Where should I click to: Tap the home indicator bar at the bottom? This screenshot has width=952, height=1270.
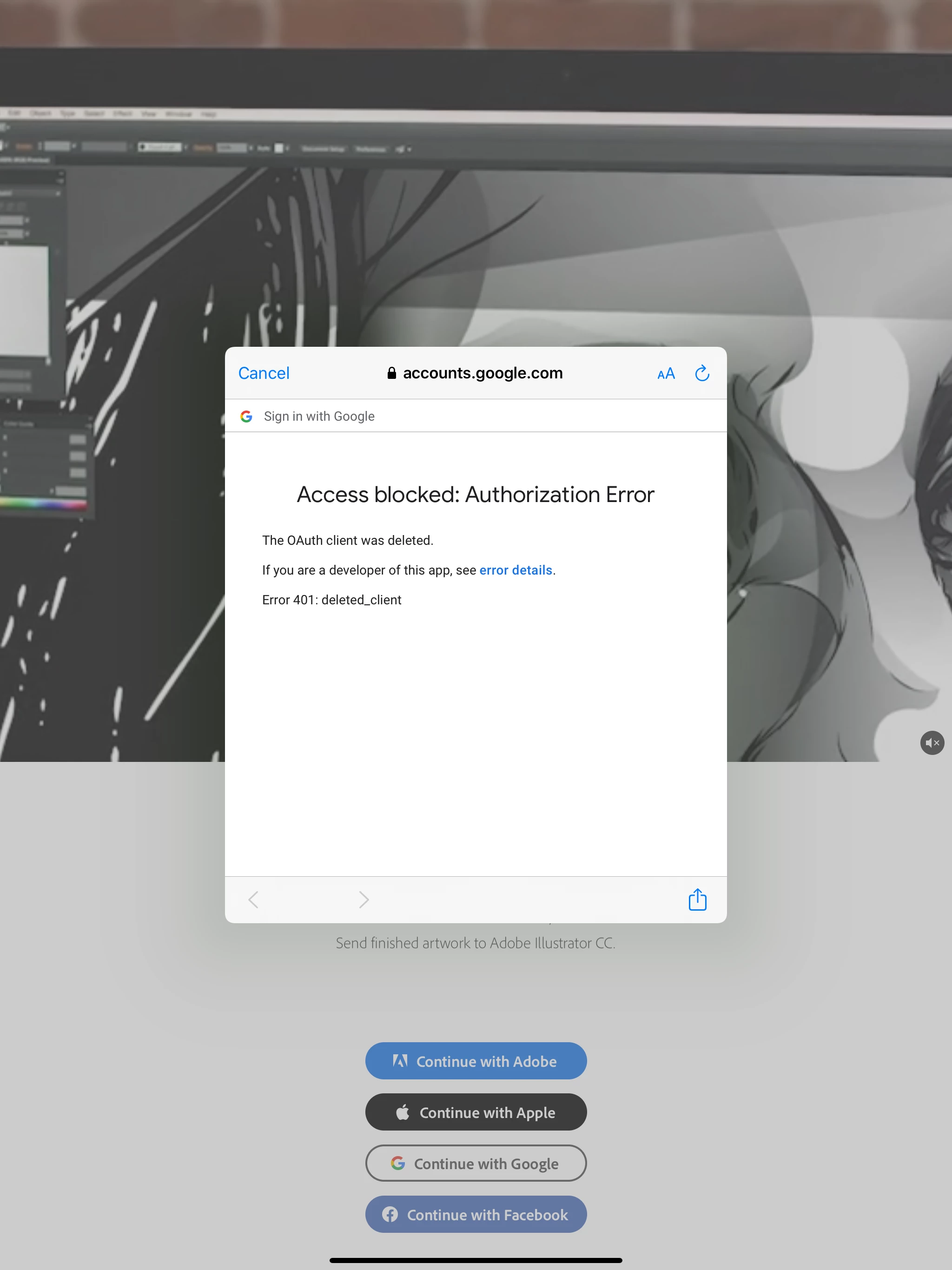[x=476, y=1260]
